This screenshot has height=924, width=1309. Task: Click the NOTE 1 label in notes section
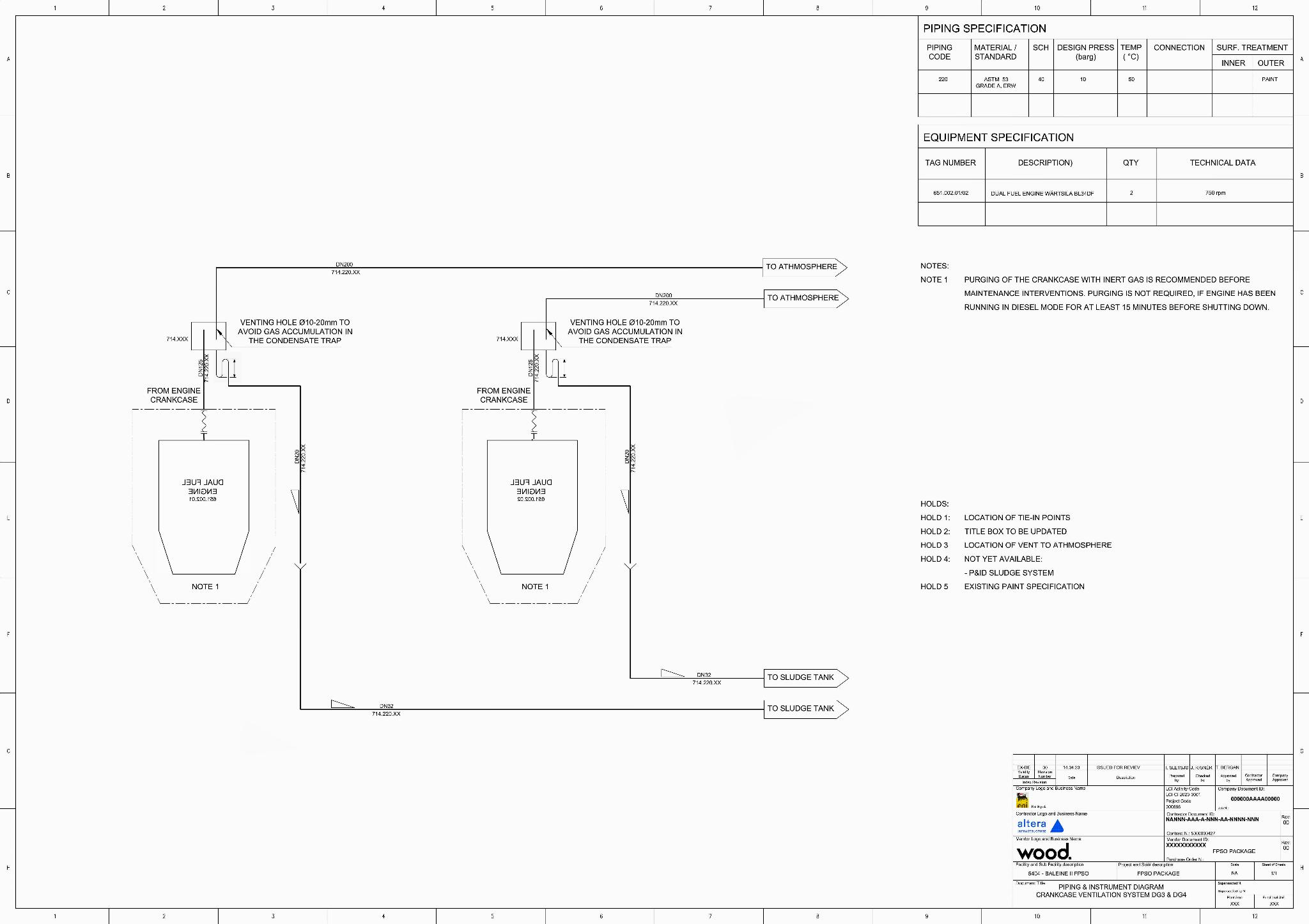click(x=934, y=280)
